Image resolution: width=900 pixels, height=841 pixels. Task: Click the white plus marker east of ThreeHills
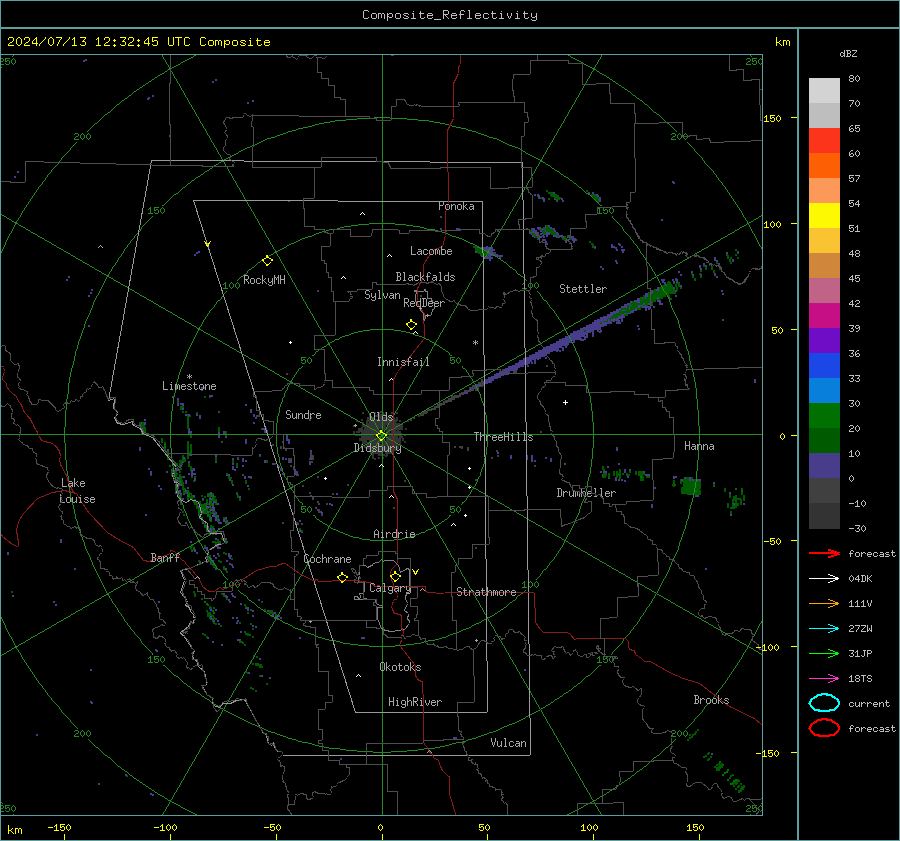565,402
